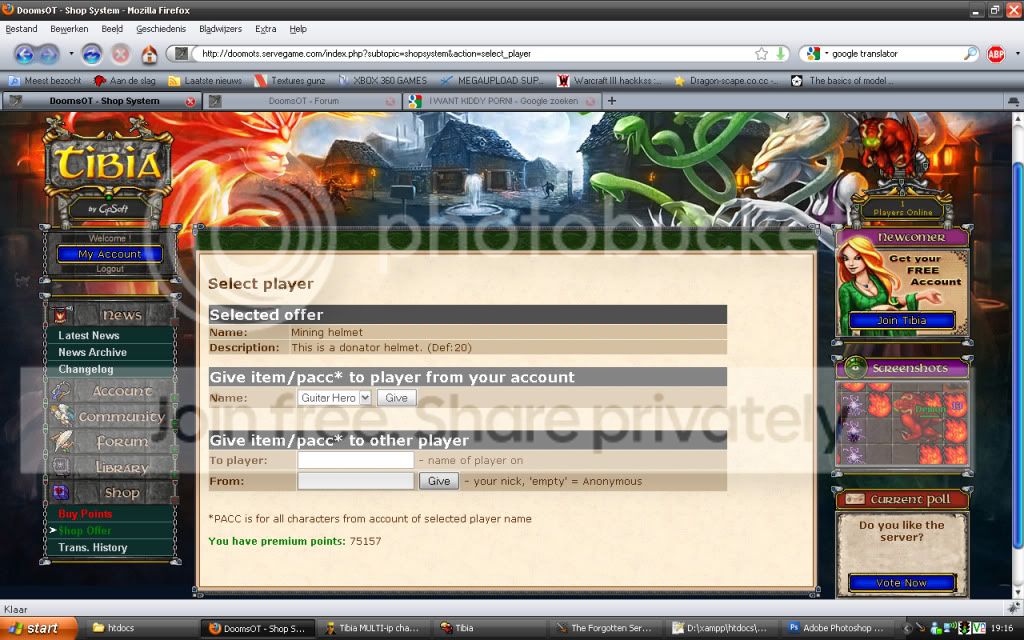
Task: Open the Buy Points link
Action: tap(85, 514)
